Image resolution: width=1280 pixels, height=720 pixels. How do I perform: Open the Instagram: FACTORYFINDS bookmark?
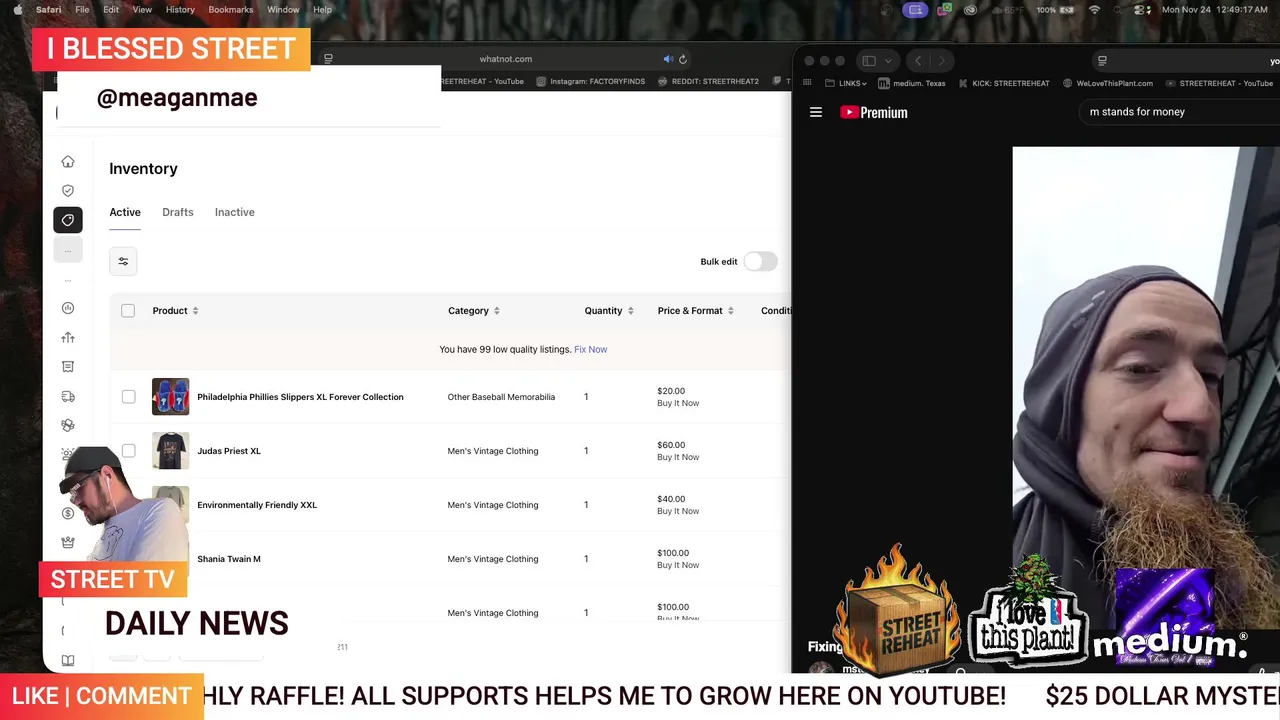591,81
